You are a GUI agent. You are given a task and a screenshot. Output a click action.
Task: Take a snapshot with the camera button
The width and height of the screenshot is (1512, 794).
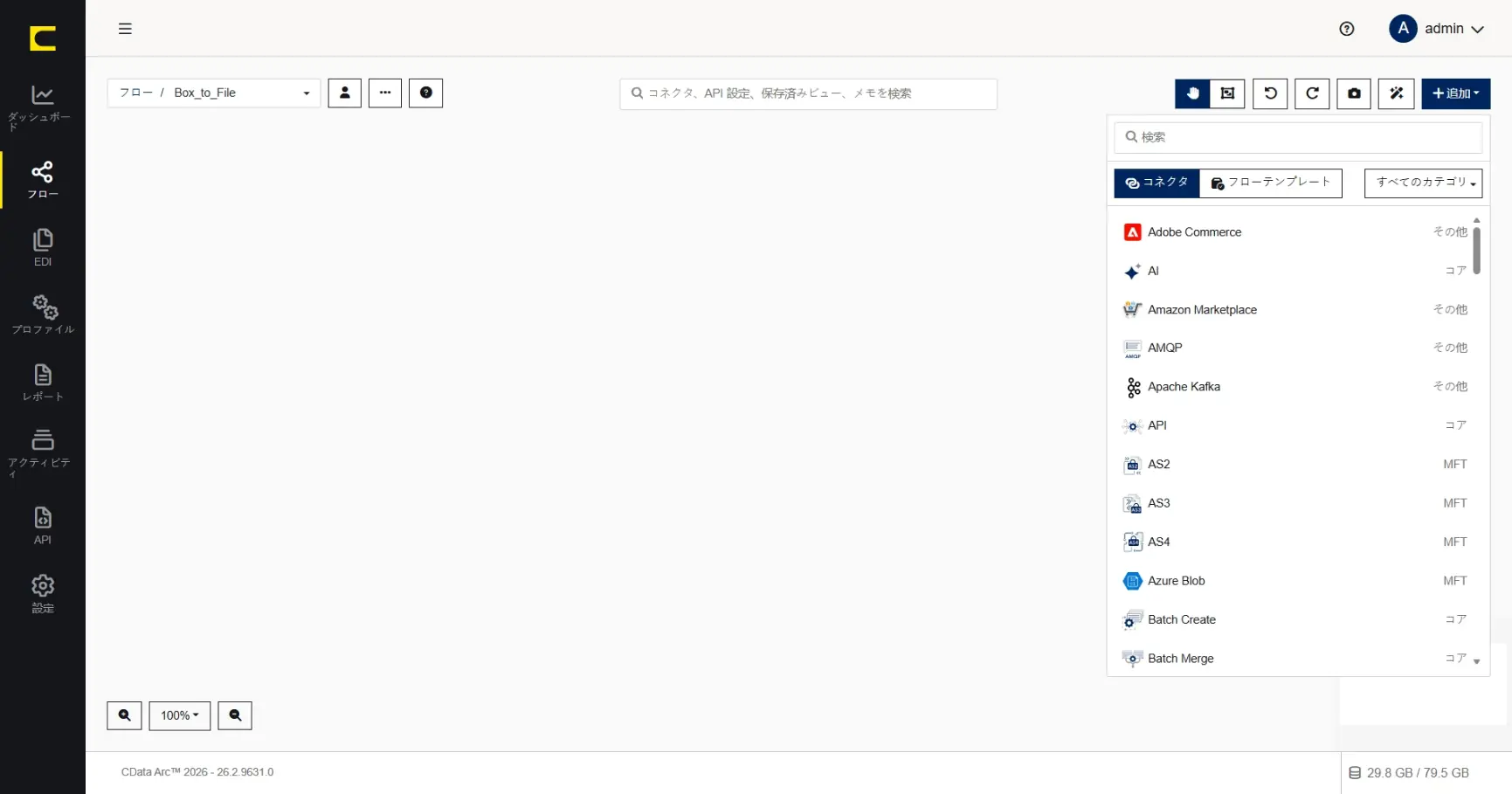(1354, 93)
